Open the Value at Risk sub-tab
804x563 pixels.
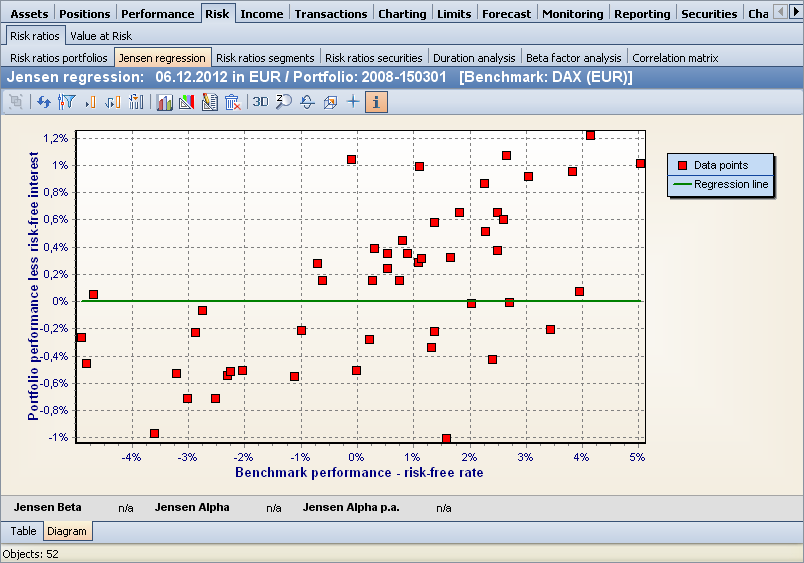click(100, 36)
